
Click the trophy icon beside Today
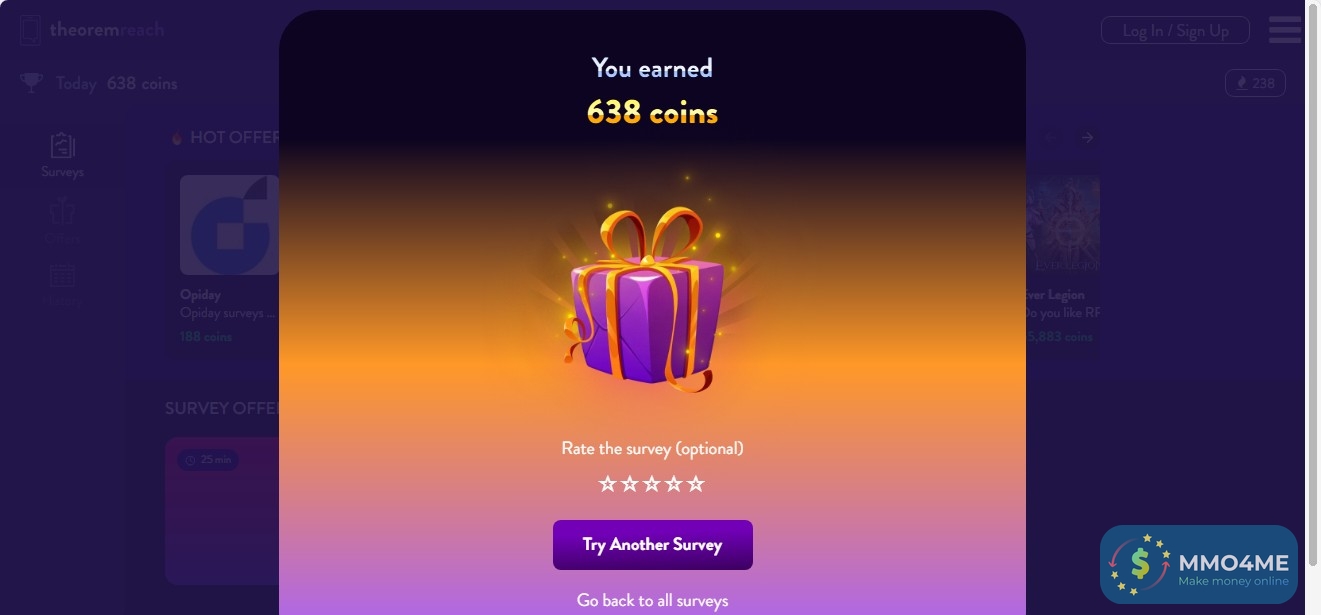pyautogui.click(x=32, y=83)
